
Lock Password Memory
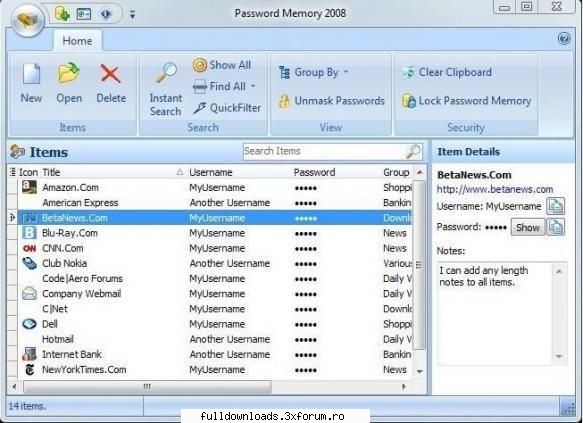point(466,101)
